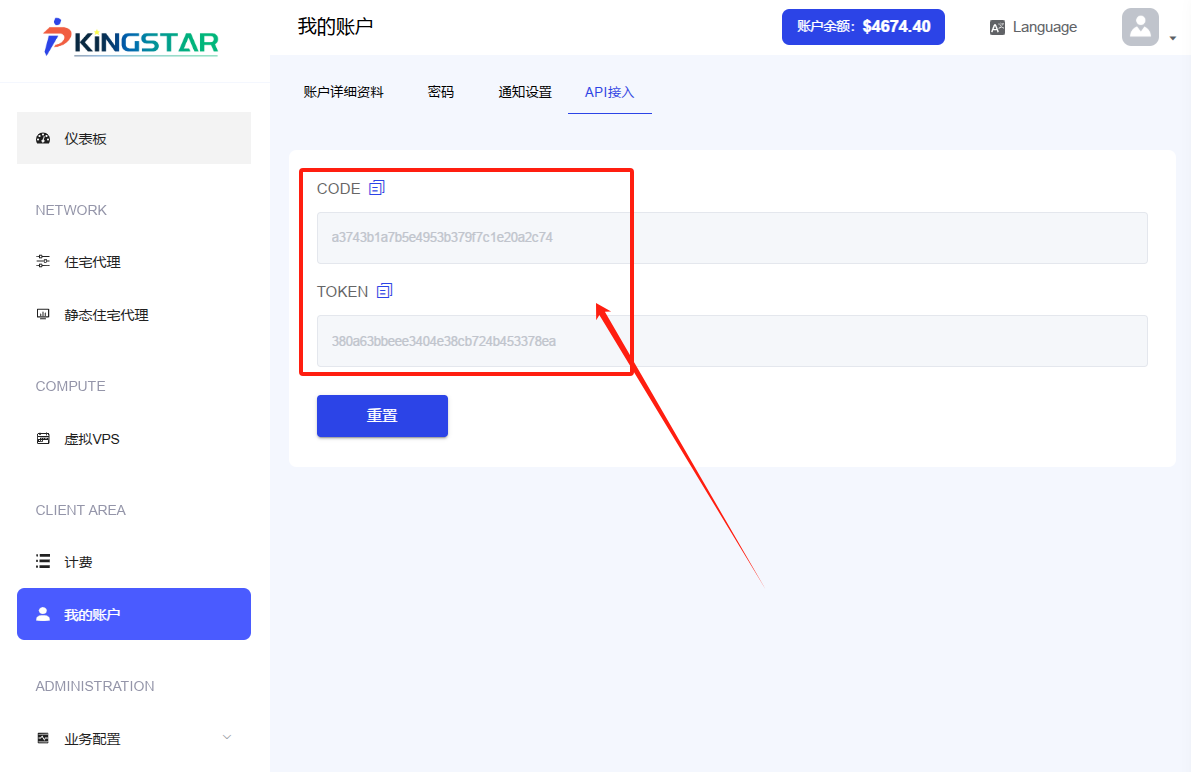Switch to the 密码 tab

pyautogui.click(x=441, y=91)
